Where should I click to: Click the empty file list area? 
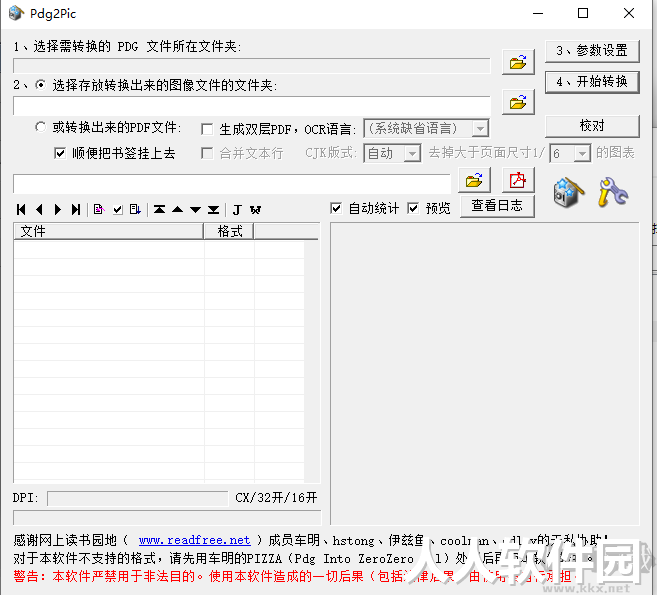pyautogui.click(x=159, y=360)
